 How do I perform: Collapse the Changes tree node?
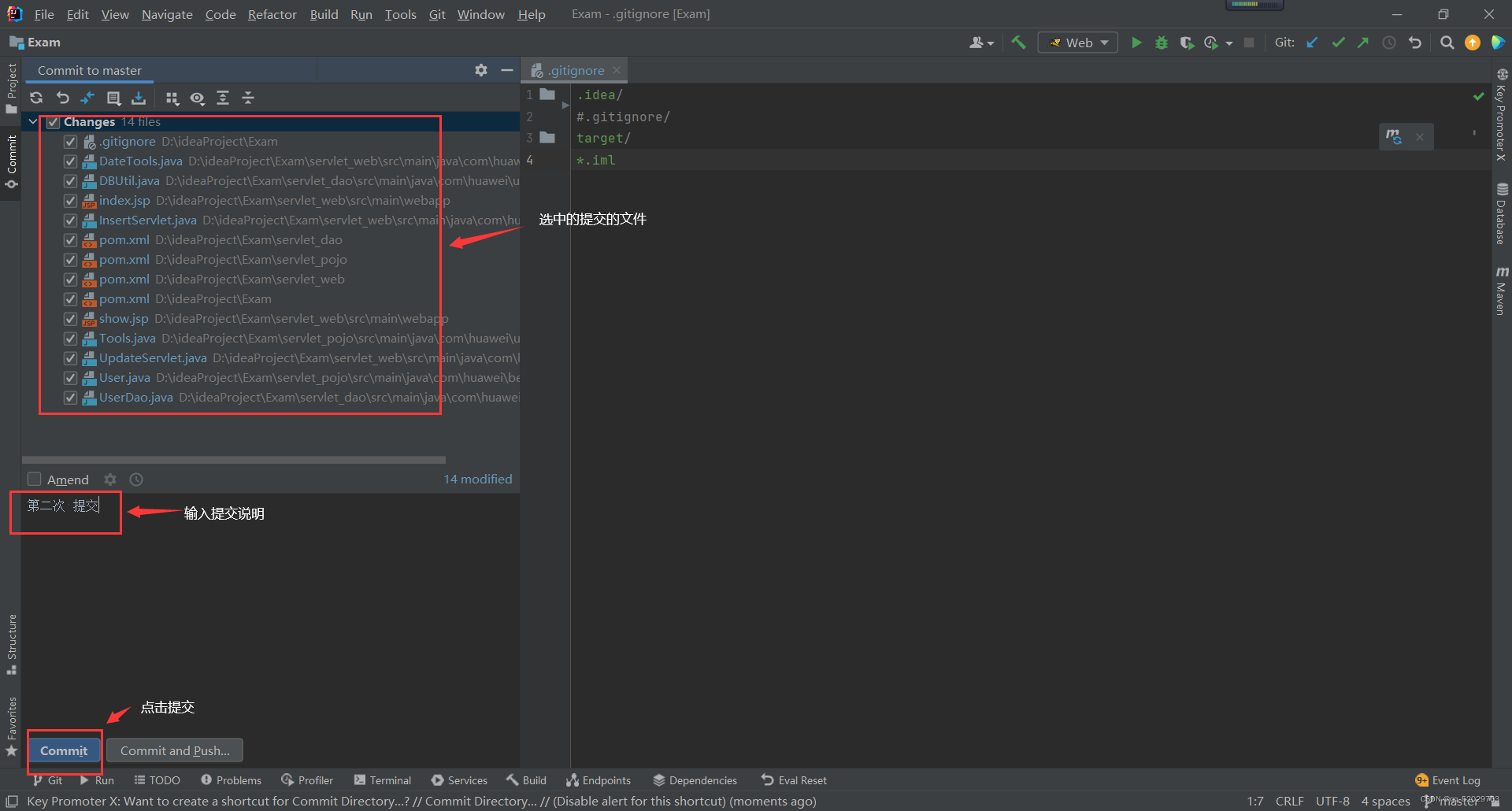coord(33,122)
